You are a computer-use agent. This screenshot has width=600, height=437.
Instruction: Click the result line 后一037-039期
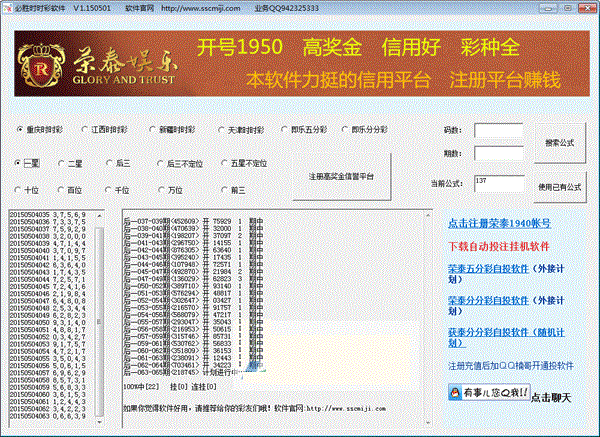click(194, 221)
